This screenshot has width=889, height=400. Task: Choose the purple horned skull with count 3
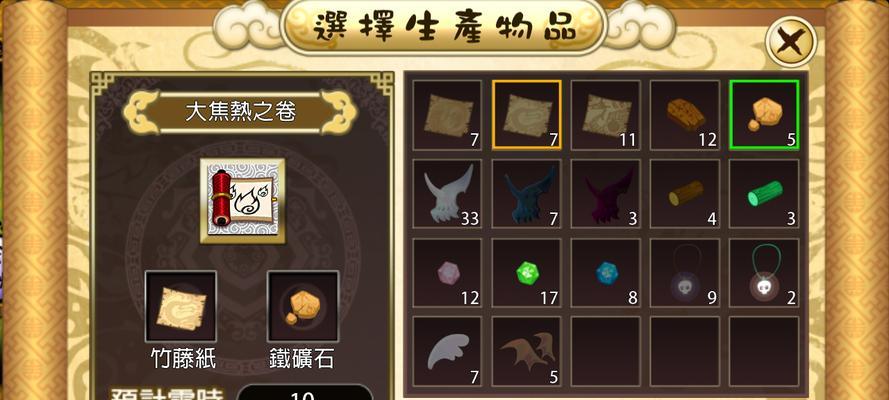coord(606,194)
